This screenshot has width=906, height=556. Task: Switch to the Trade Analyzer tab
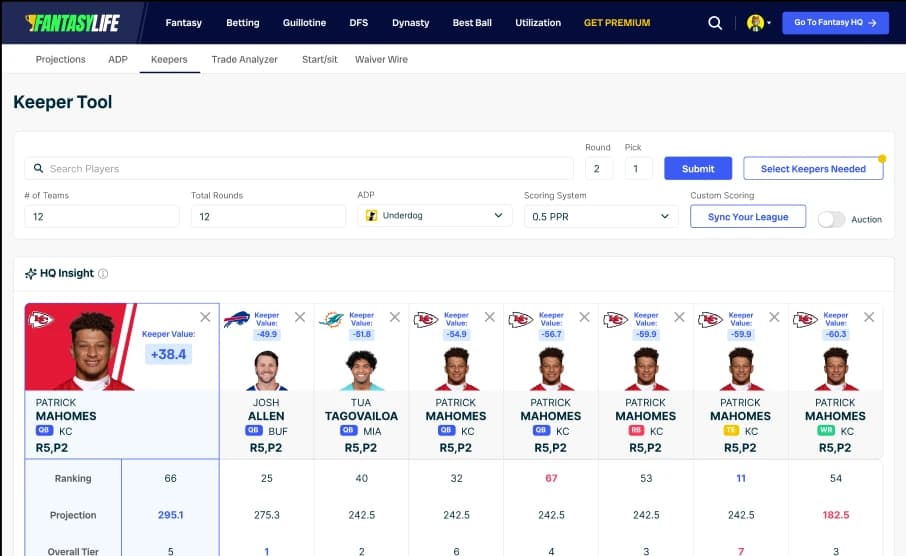tap(244, 59)
